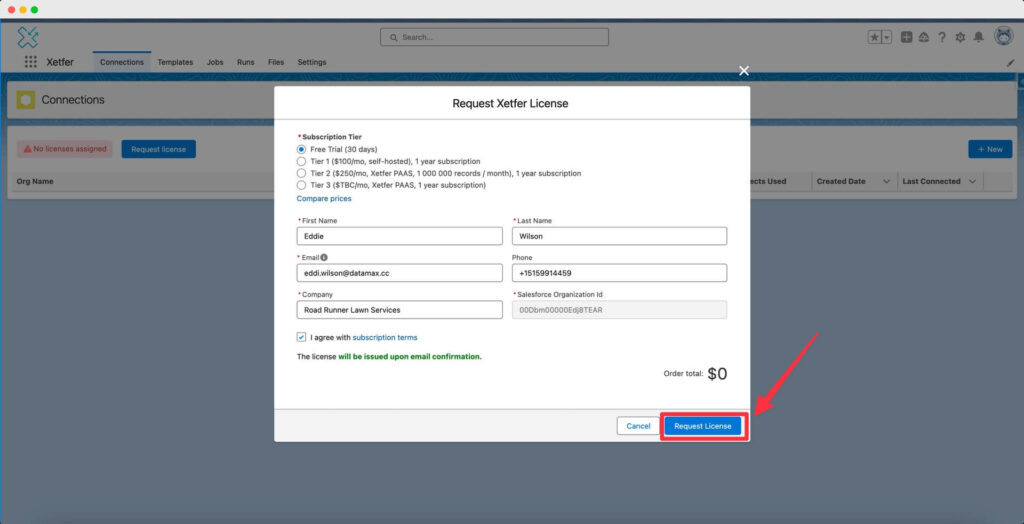Expand the Last Connected column menu
The image size is (1024, 524).
(972, 182)
